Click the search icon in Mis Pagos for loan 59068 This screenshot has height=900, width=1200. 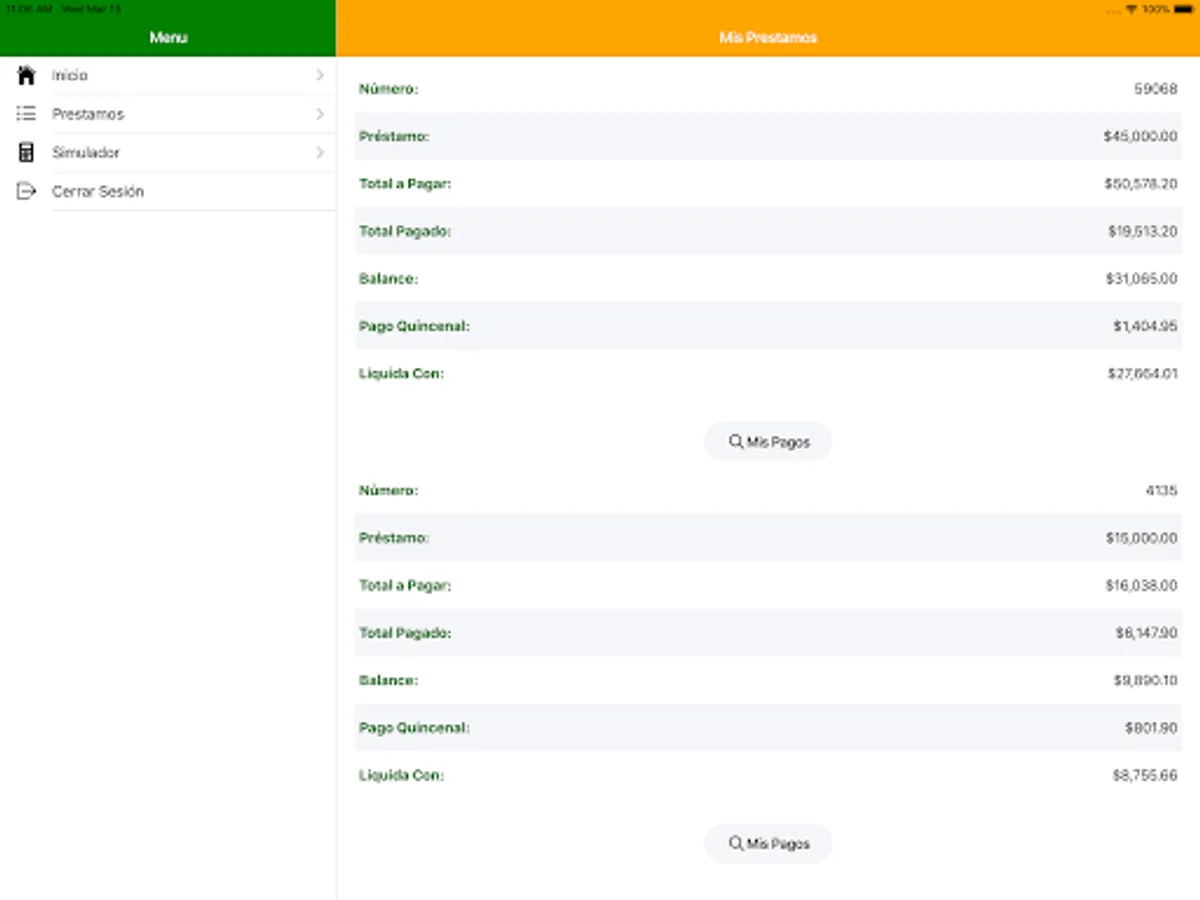pos(736,441)
